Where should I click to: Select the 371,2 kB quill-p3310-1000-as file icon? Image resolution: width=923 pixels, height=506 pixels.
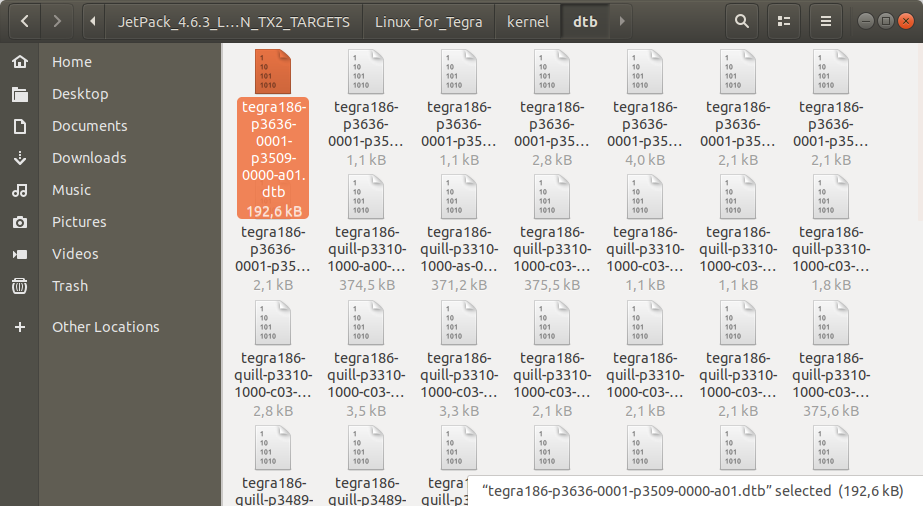pos(459,197)
